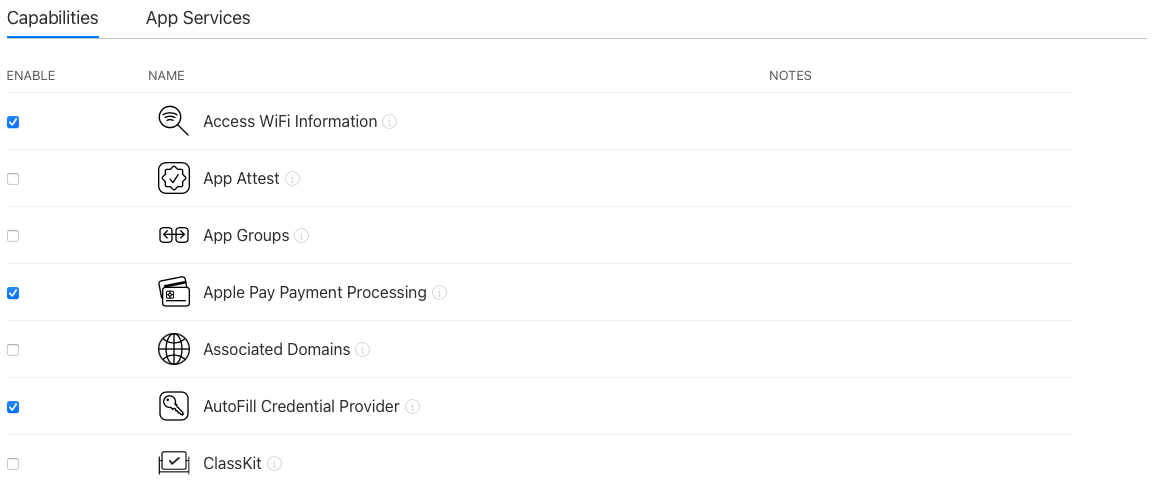Enable the App Attest capability
1158x484 pixels.
13,179
